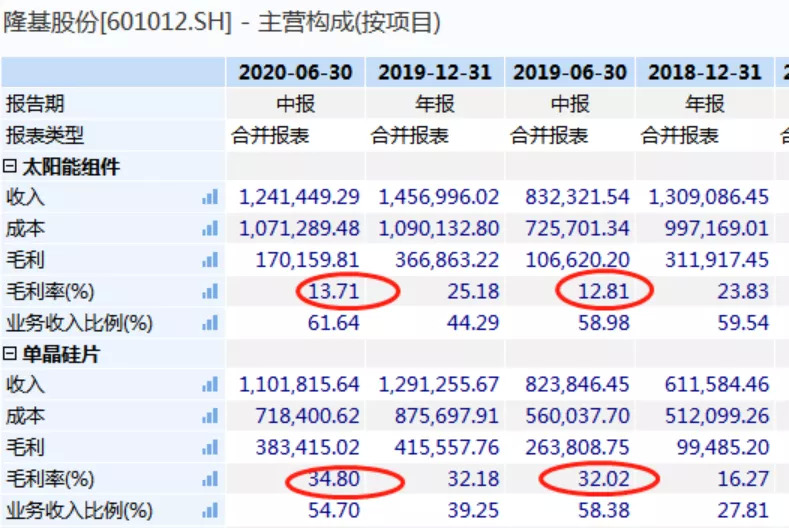The height and width of the screenshot is (528, 789).
Task: Select 太阳能组件 revenue 832,321.54
Action: click(577, 197)
